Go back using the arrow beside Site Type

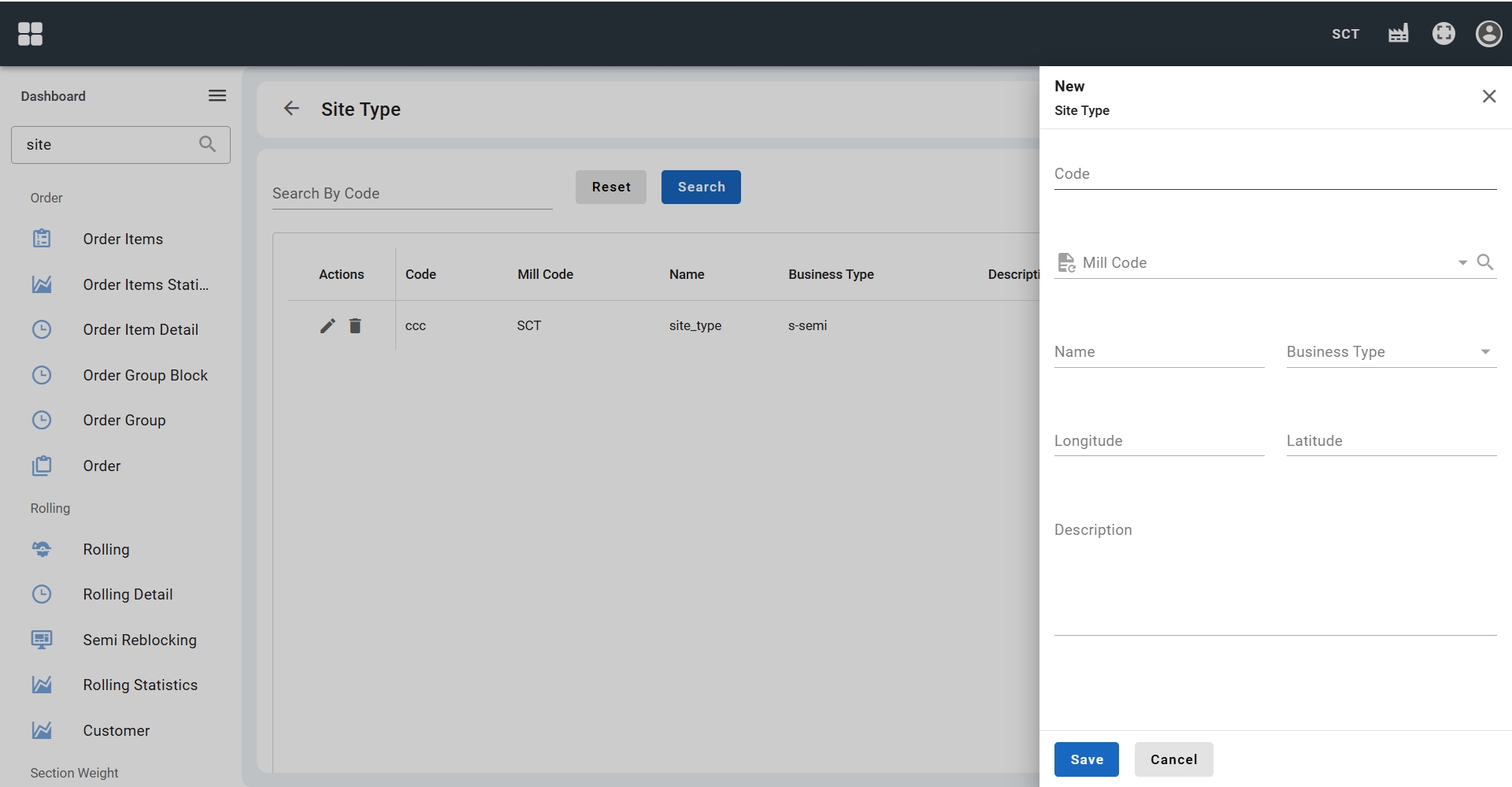pos(291,109)
